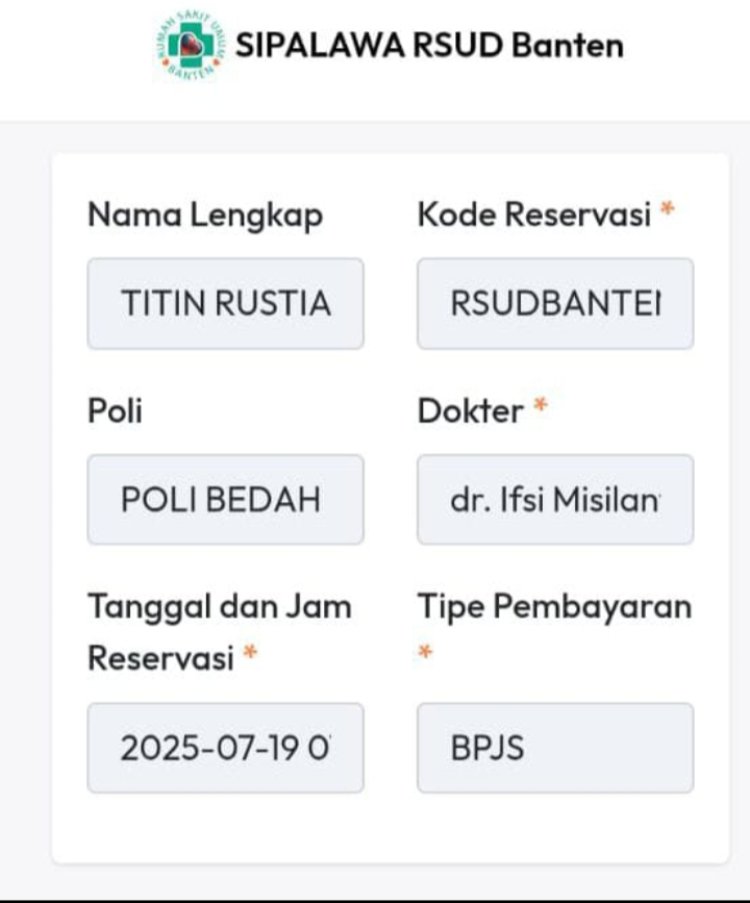The height and width of the screenshot is (903, 750).
Task: Click the Dokter label text
Action: (470, 410)
